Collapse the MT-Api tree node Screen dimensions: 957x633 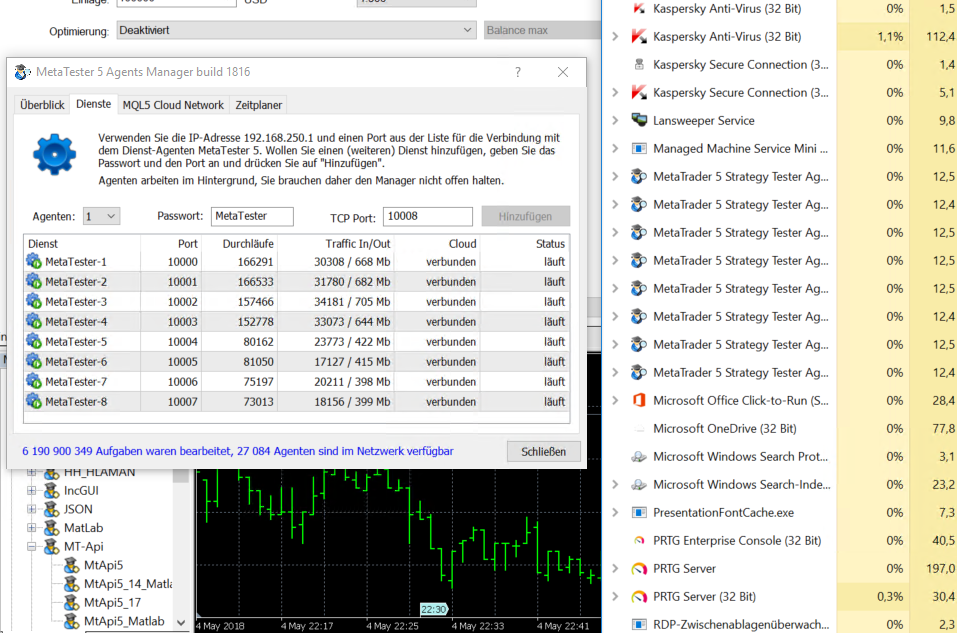[31, 546]
